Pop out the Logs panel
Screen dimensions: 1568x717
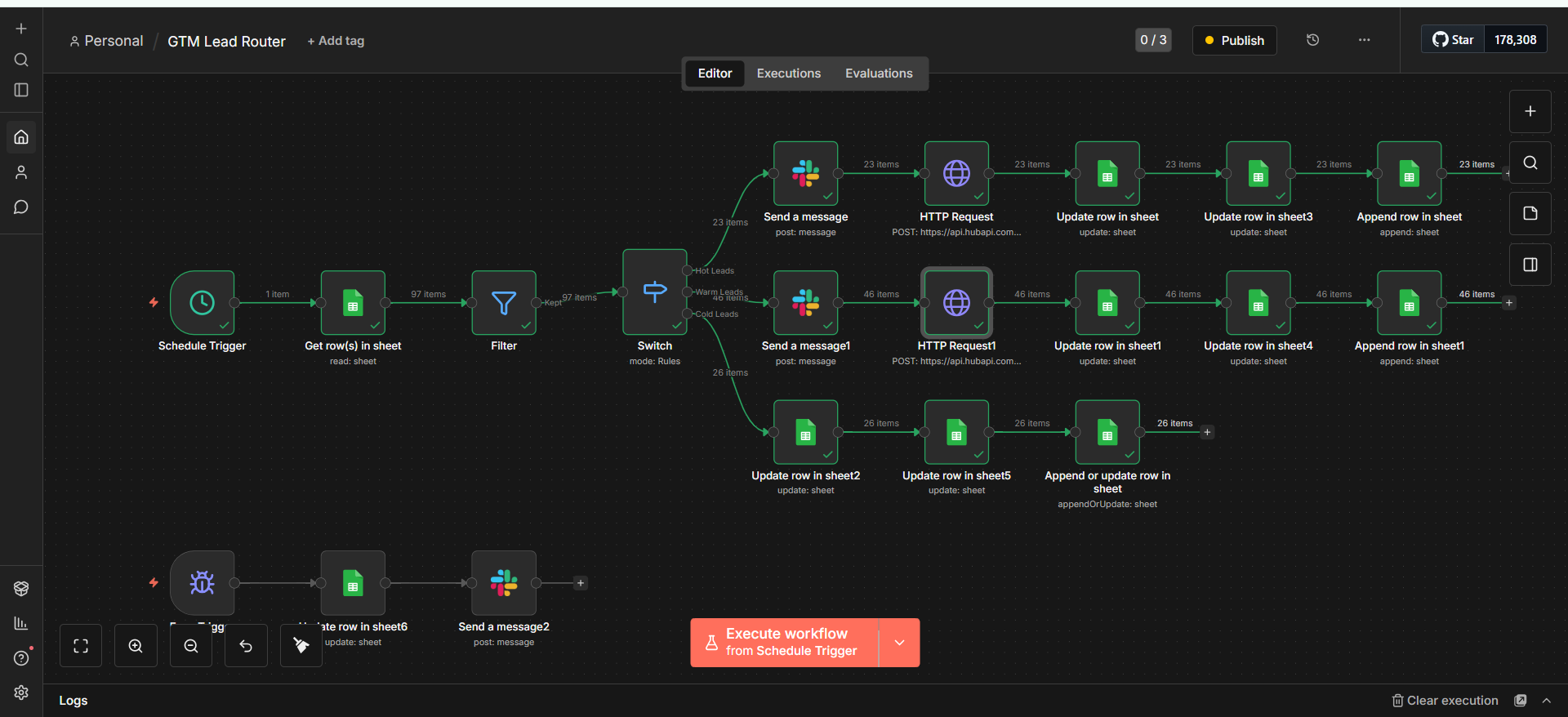tap(1521, 701)
